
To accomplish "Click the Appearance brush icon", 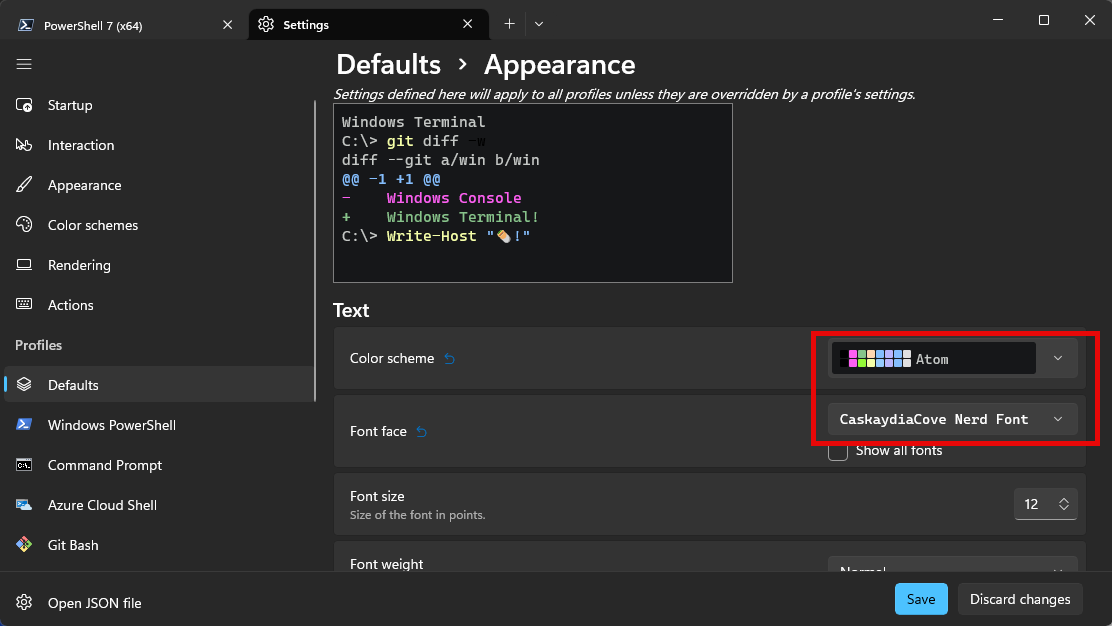I will tap(24, 185).
